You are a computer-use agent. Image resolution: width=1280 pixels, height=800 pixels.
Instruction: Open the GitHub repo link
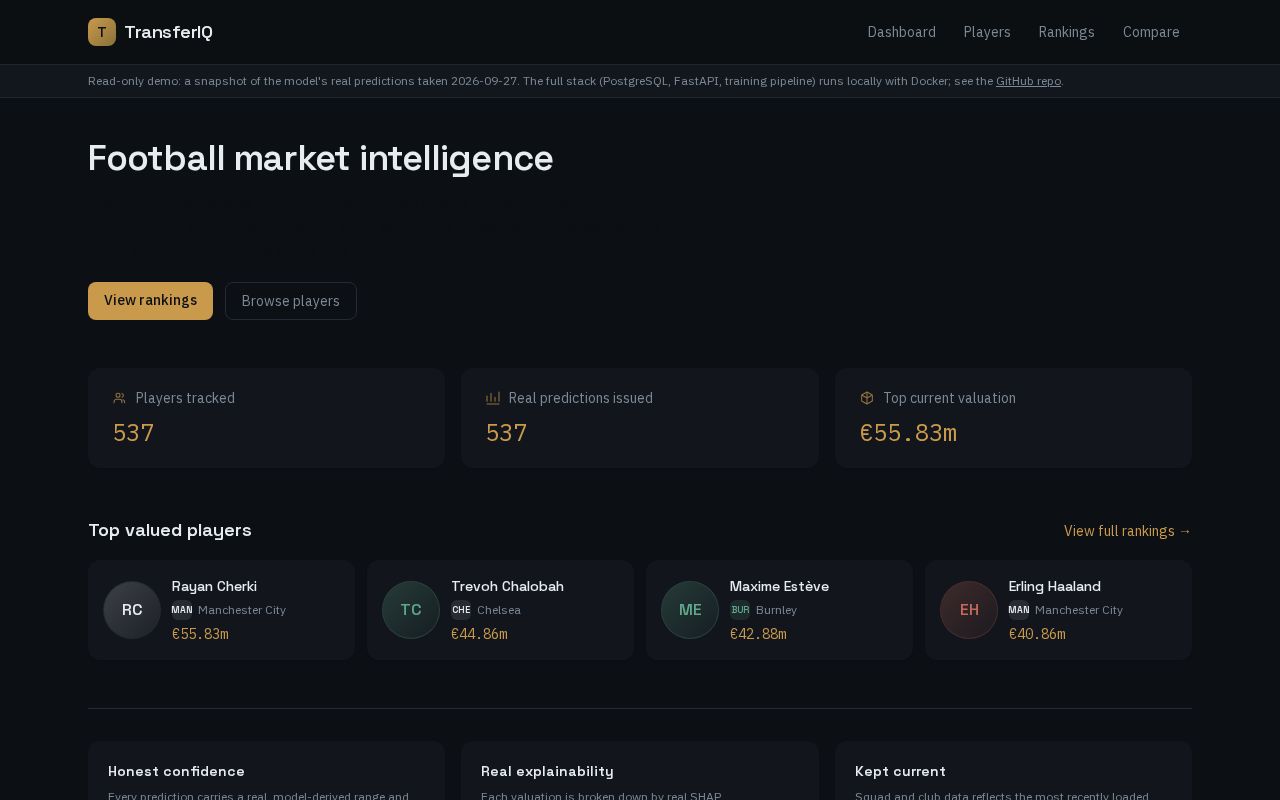pos(1028,81)
